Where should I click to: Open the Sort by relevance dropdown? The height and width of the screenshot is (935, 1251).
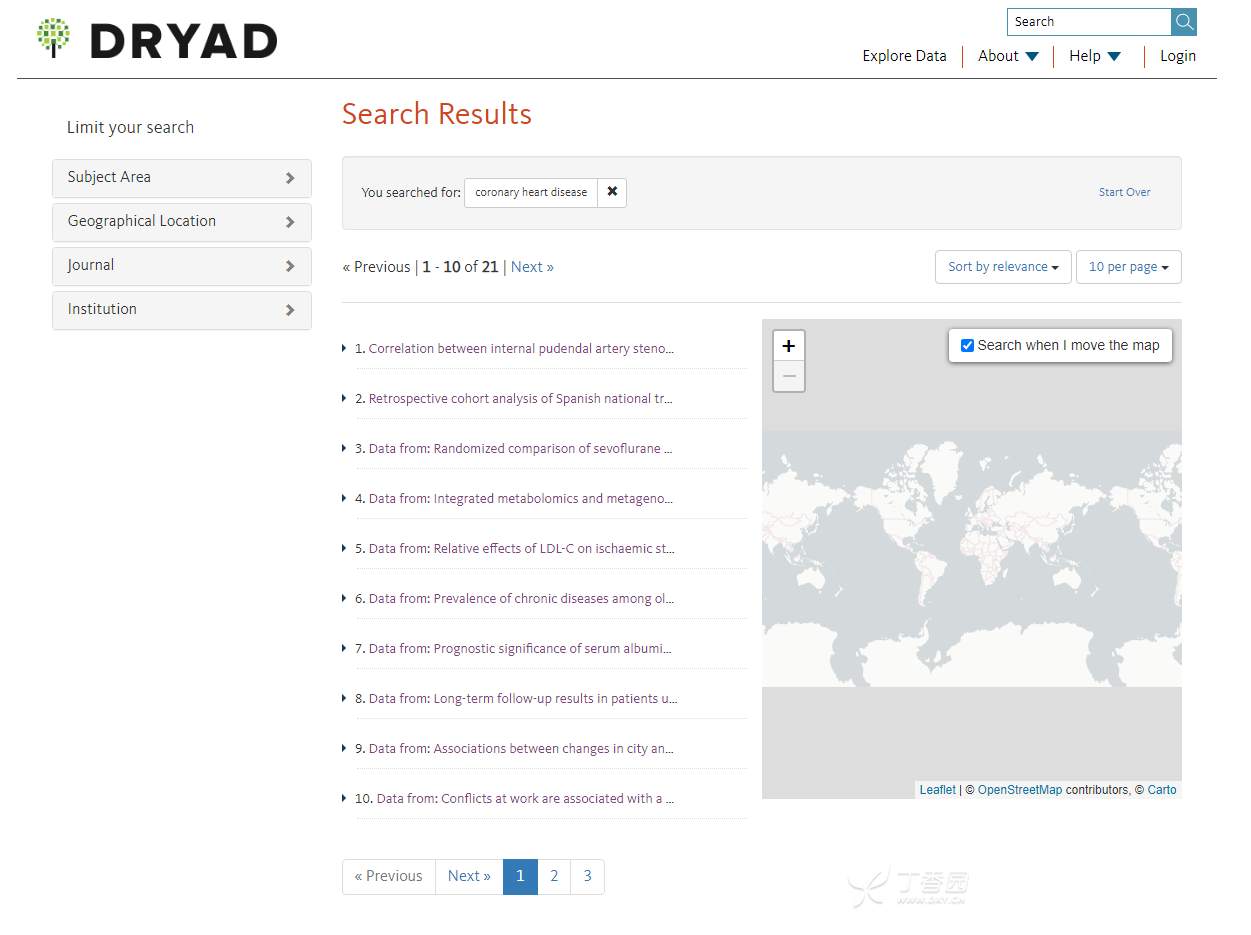click(1002, 267)
